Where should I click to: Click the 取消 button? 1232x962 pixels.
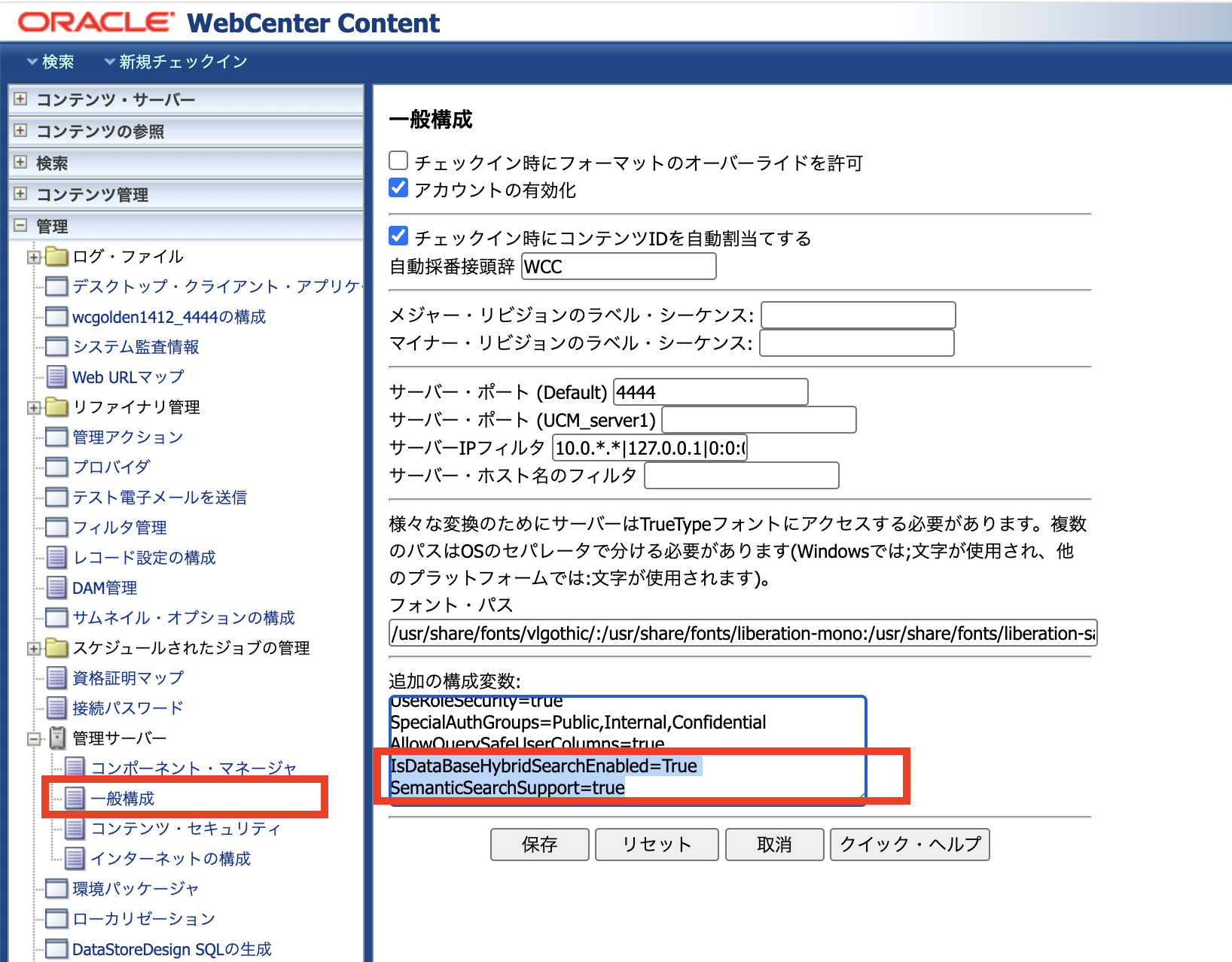(775, 845)
